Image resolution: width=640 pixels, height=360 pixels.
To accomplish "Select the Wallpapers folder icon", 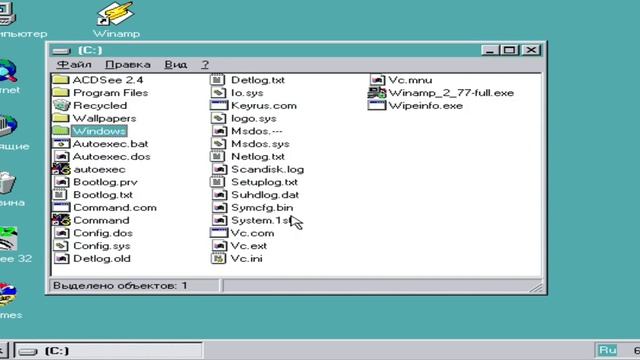I will [61, 118].
